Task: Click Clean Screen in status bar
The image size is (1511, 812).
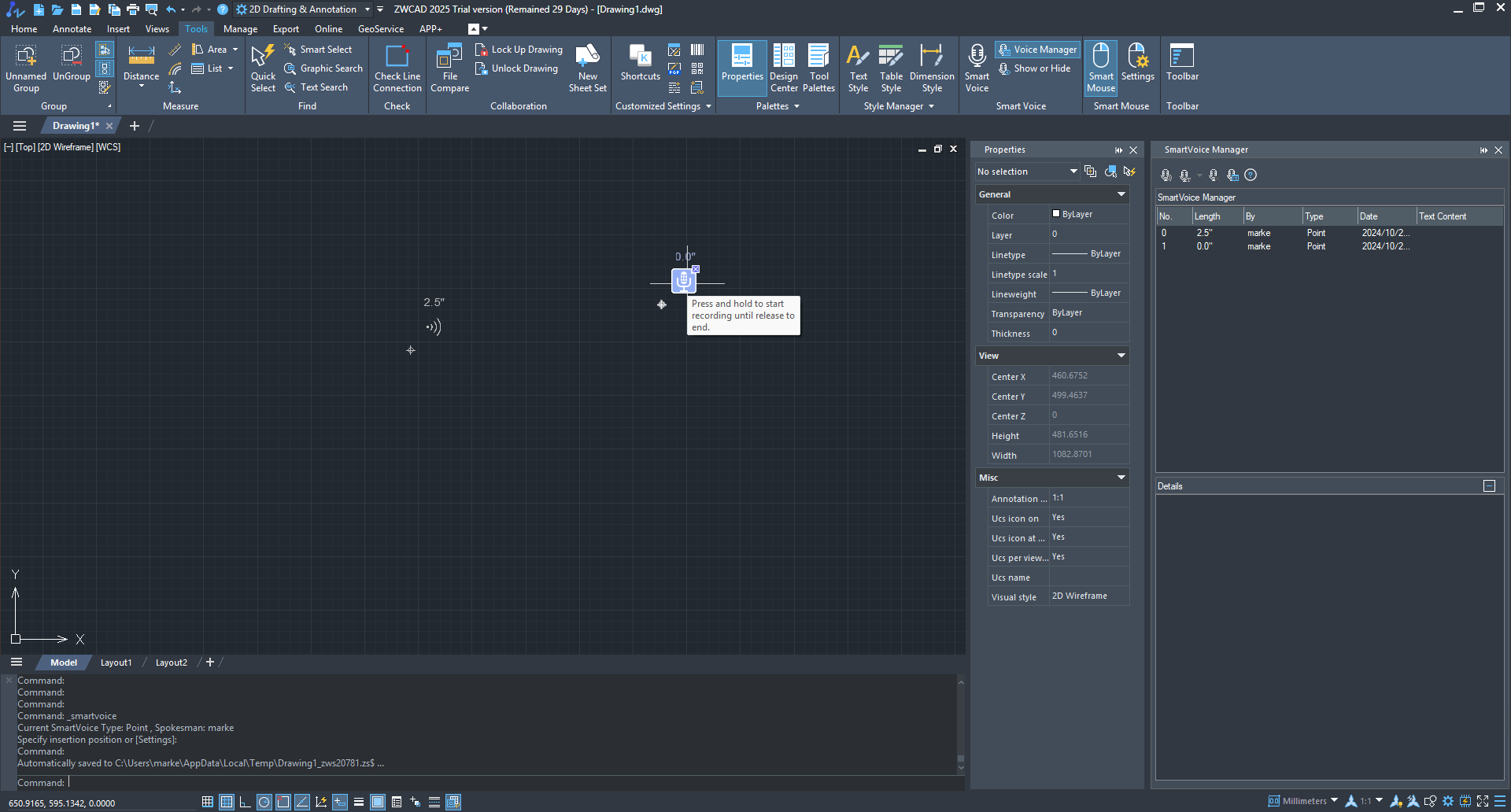Action: click(x=1482, y=801)
